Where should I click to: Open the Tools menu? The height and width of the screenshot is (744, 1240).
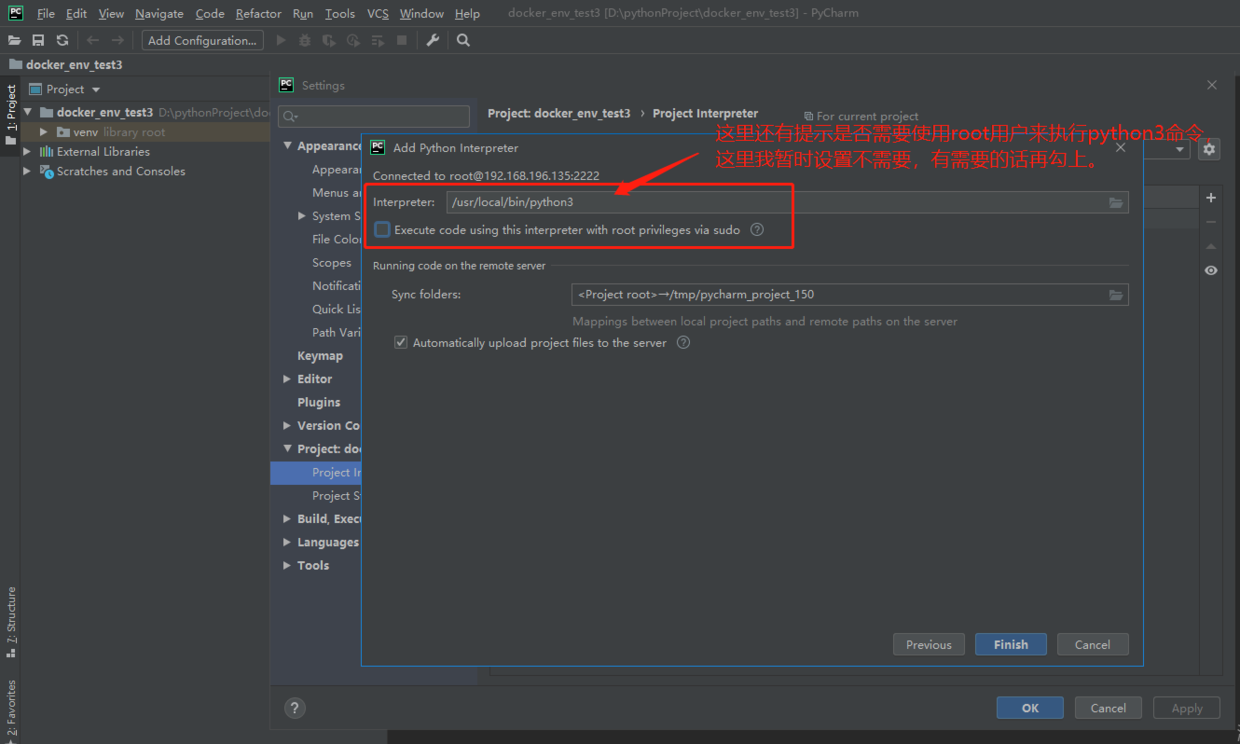(x=340, y=13)
